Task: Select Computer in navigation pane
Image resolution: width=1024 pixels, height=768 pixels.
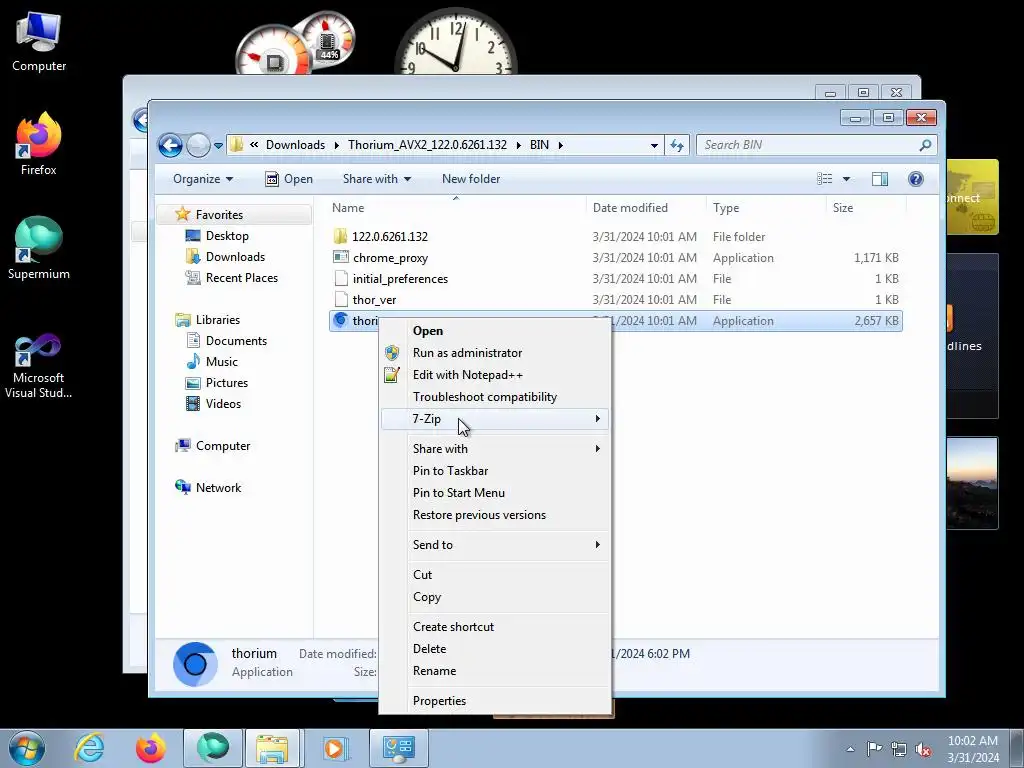Action: 223,446
